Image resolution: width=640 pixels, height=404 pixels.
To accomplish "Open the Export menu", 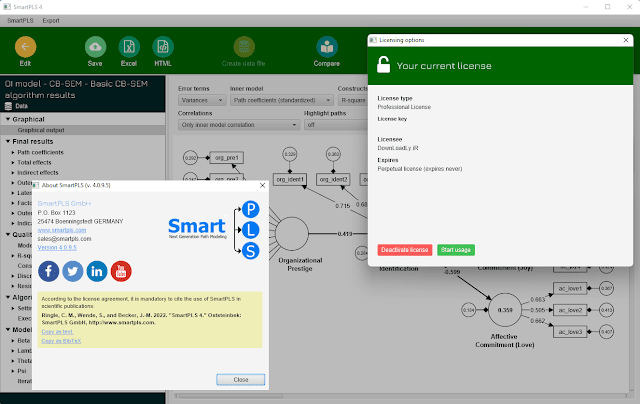I will tap(51, 20).
